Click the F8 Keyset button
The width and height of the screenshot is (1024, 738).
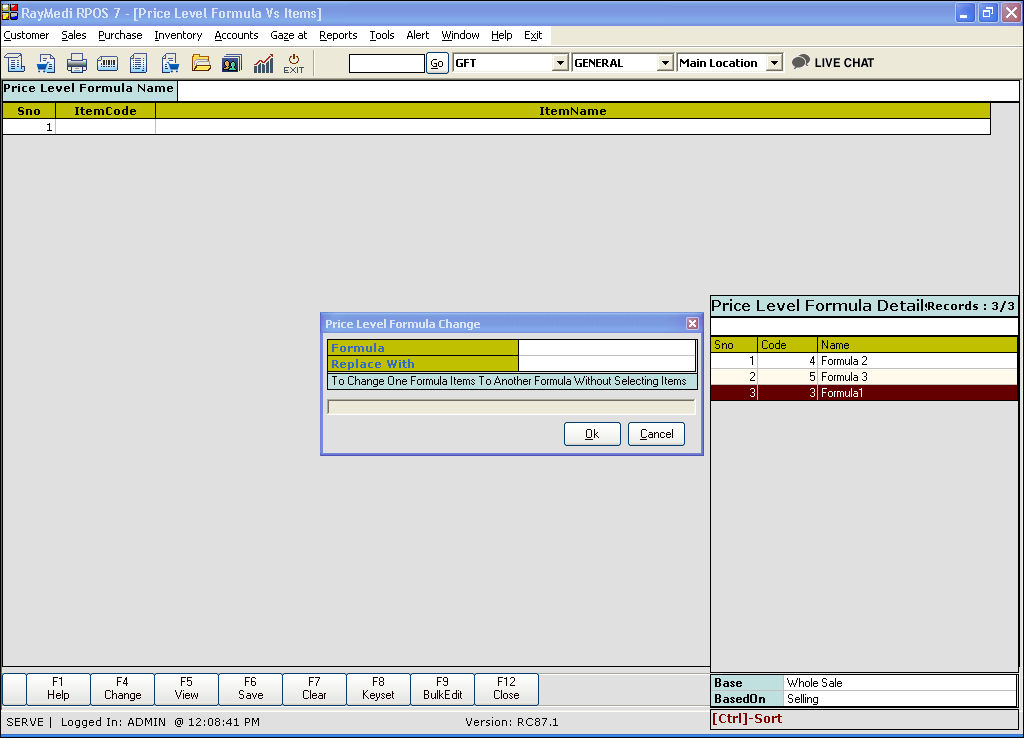pyautogui.click(x=378, y=689)
